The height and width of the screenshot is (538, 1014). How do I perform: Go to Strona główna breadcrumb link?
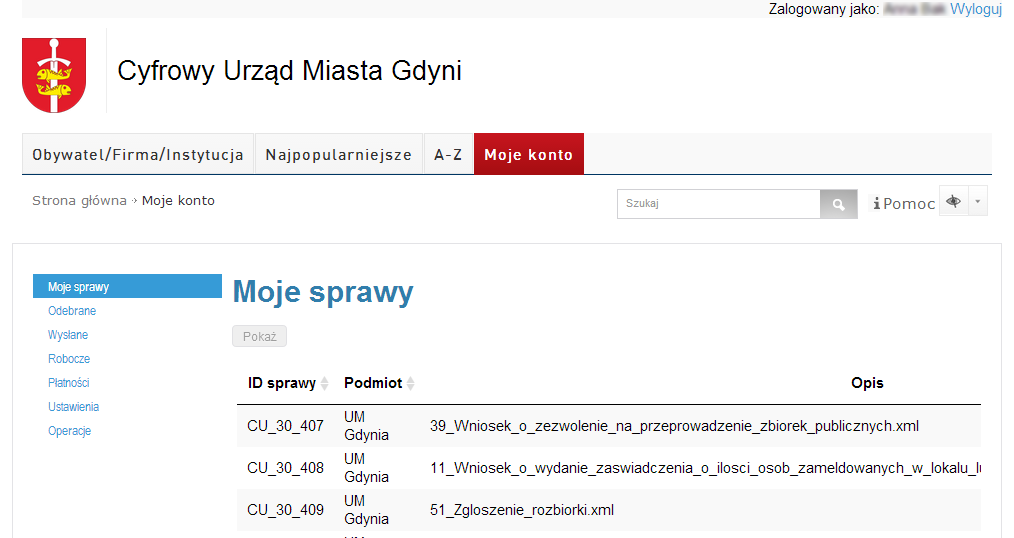point(79,201)
